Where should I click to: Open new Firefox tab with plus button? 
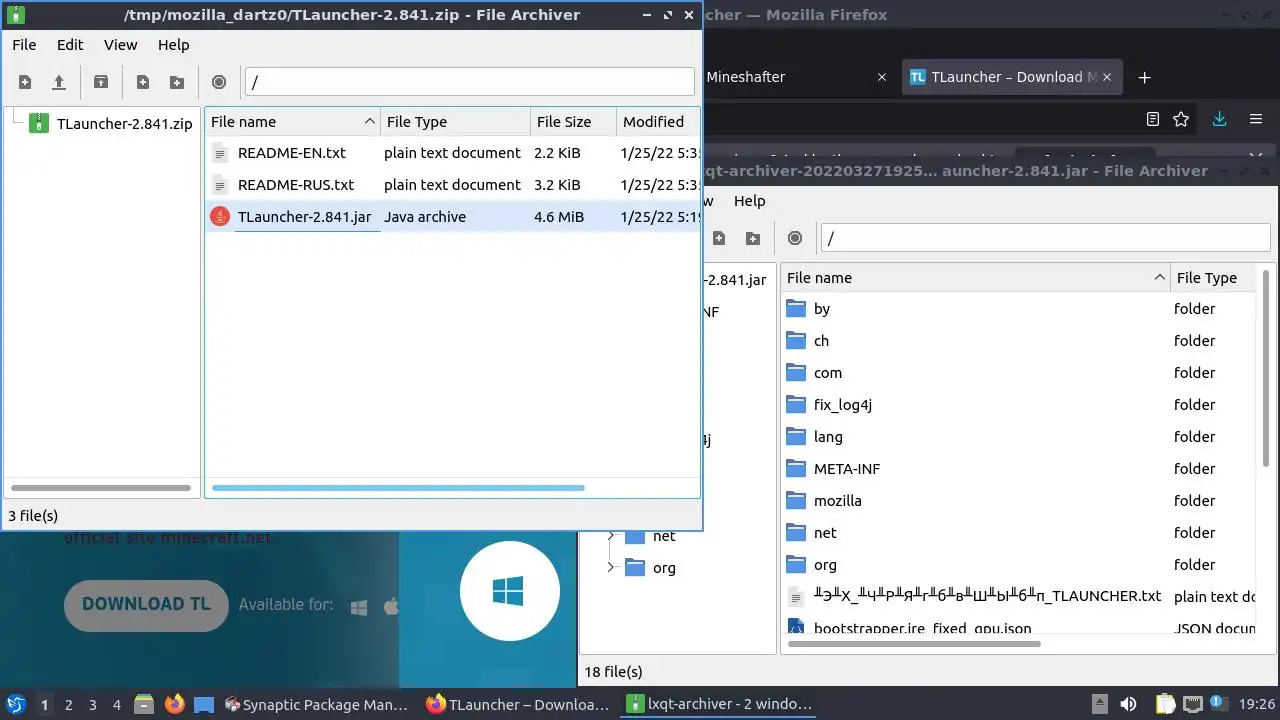point(1145,77)
